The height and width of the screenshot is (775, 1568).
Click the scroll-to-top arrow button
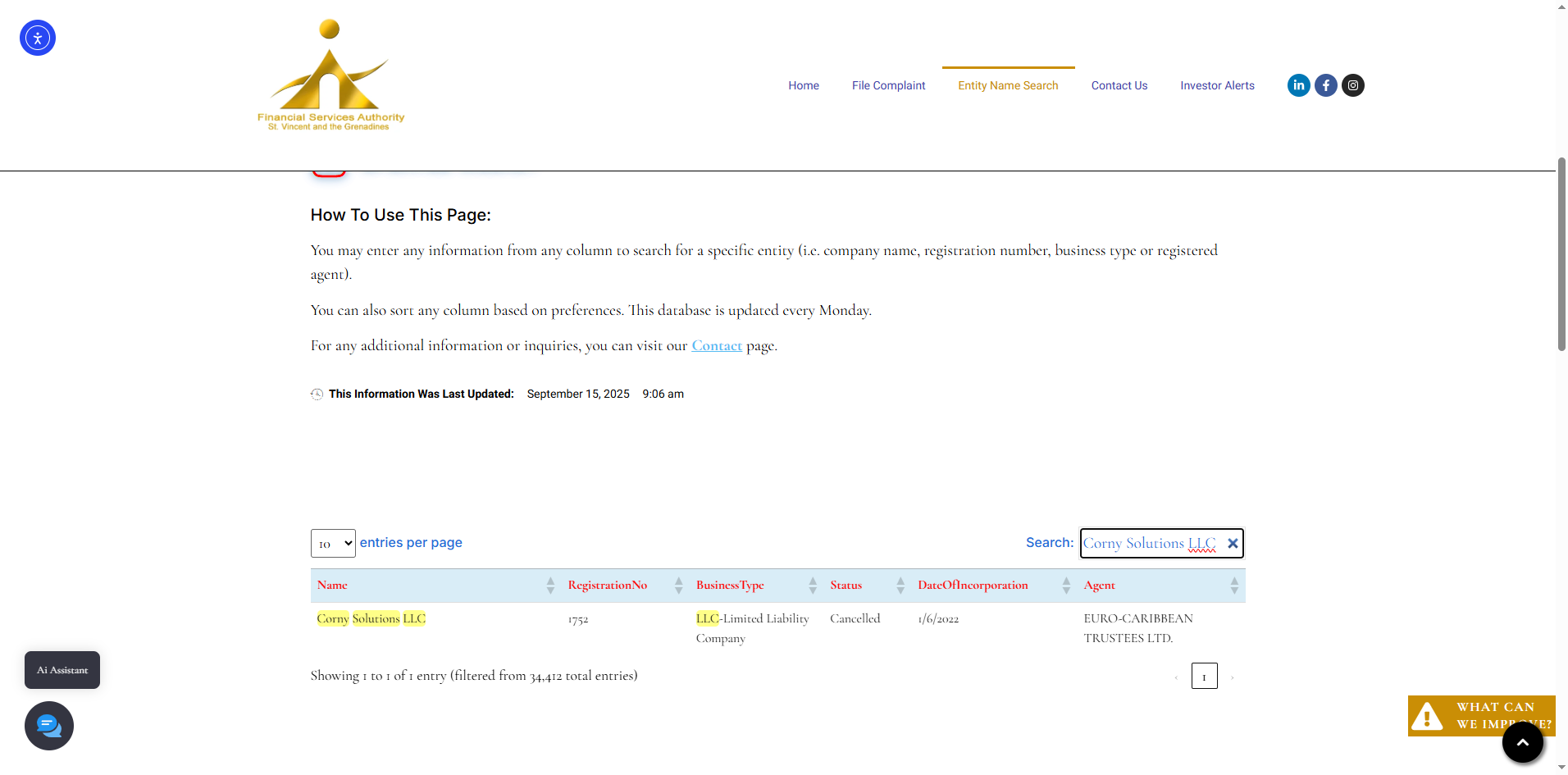coord(1522,742)
